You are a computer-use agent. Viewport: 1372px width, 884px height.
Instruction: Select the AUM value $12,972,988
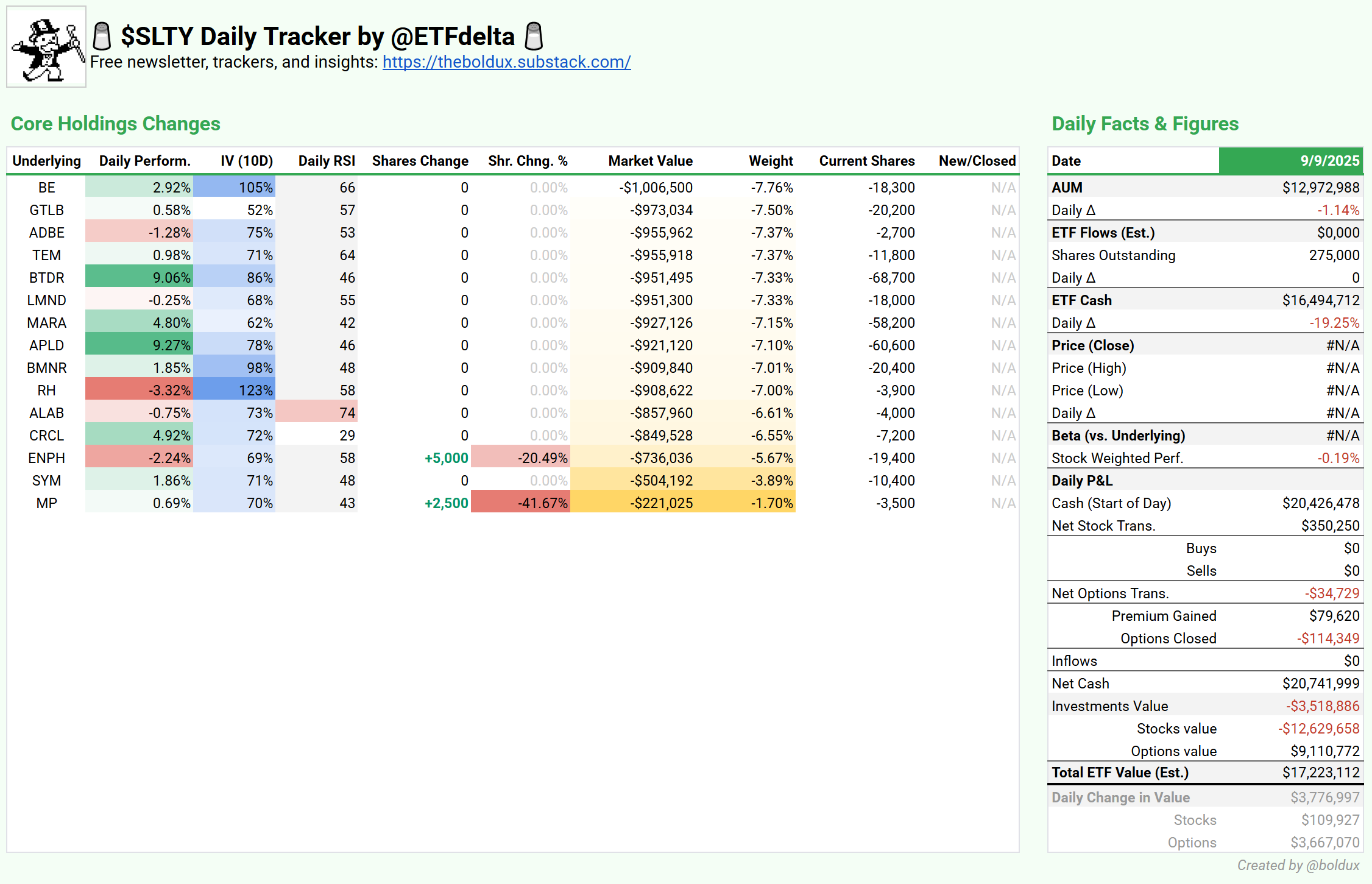pos(1320,188)
